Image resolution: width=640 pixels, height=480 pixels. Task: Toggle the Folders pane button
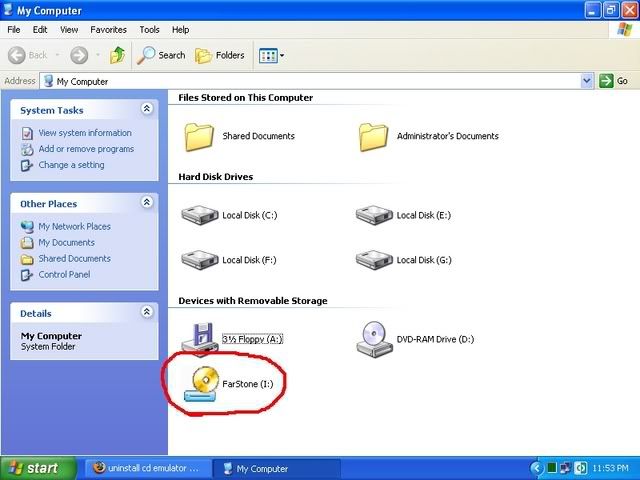220,55
